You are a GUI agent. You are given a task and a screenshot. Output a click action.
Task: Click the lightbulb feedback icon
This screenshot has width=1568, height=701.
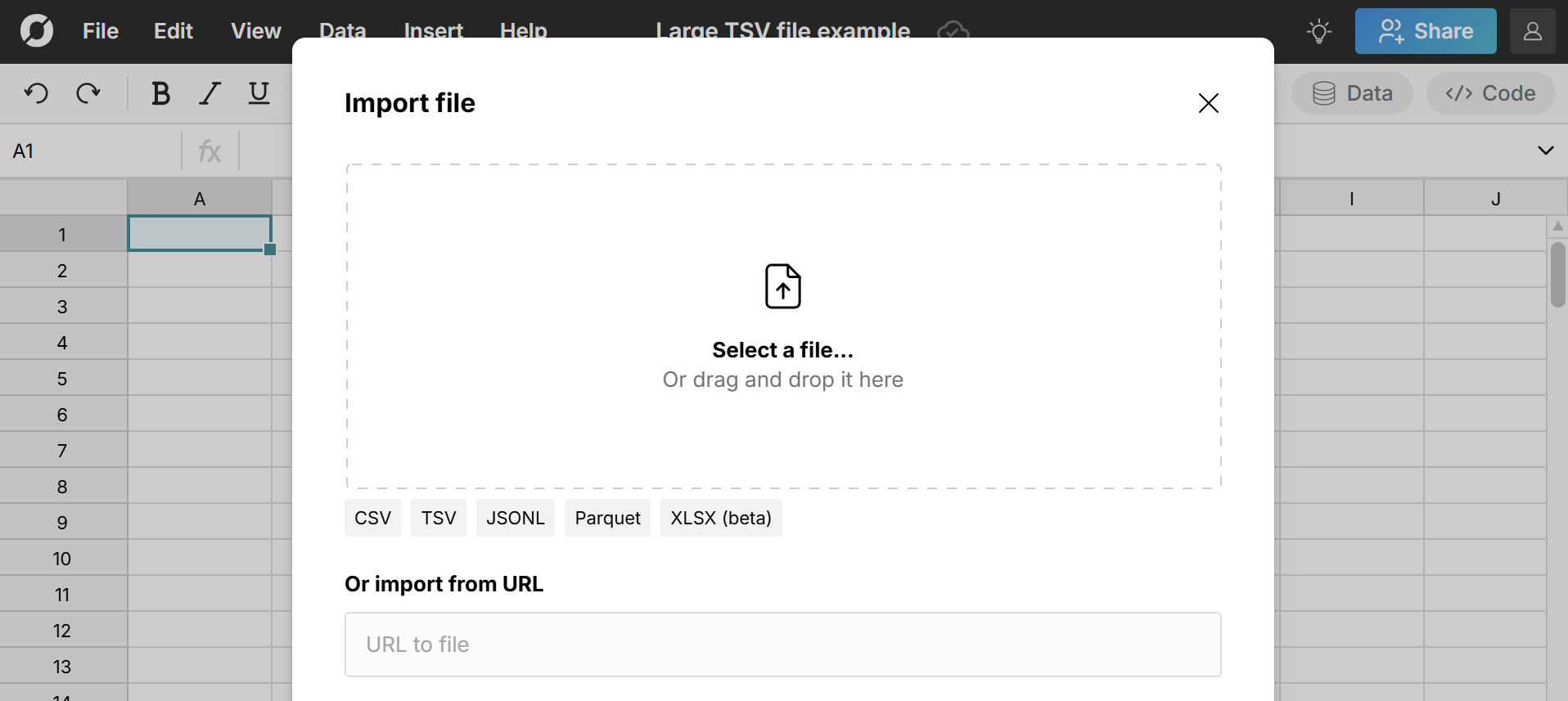click(1319, 31)
